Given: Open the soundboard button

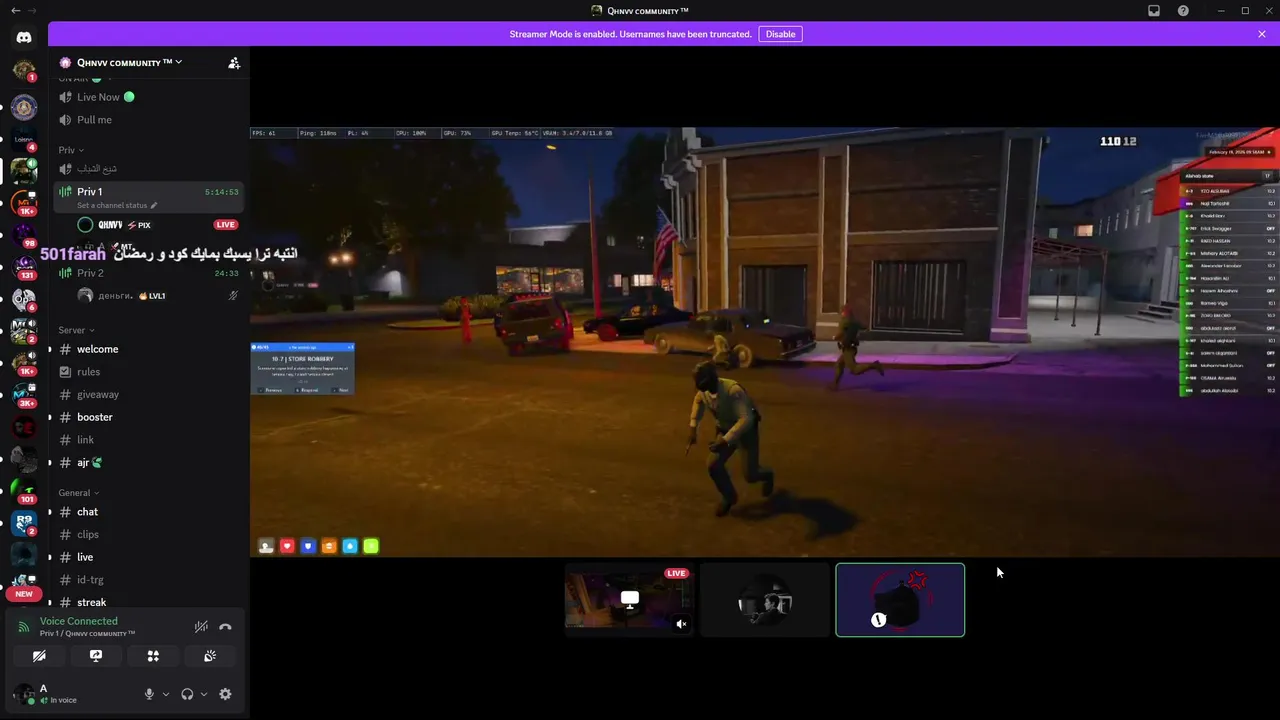Looking at the screenshot, I should (210, 656).
